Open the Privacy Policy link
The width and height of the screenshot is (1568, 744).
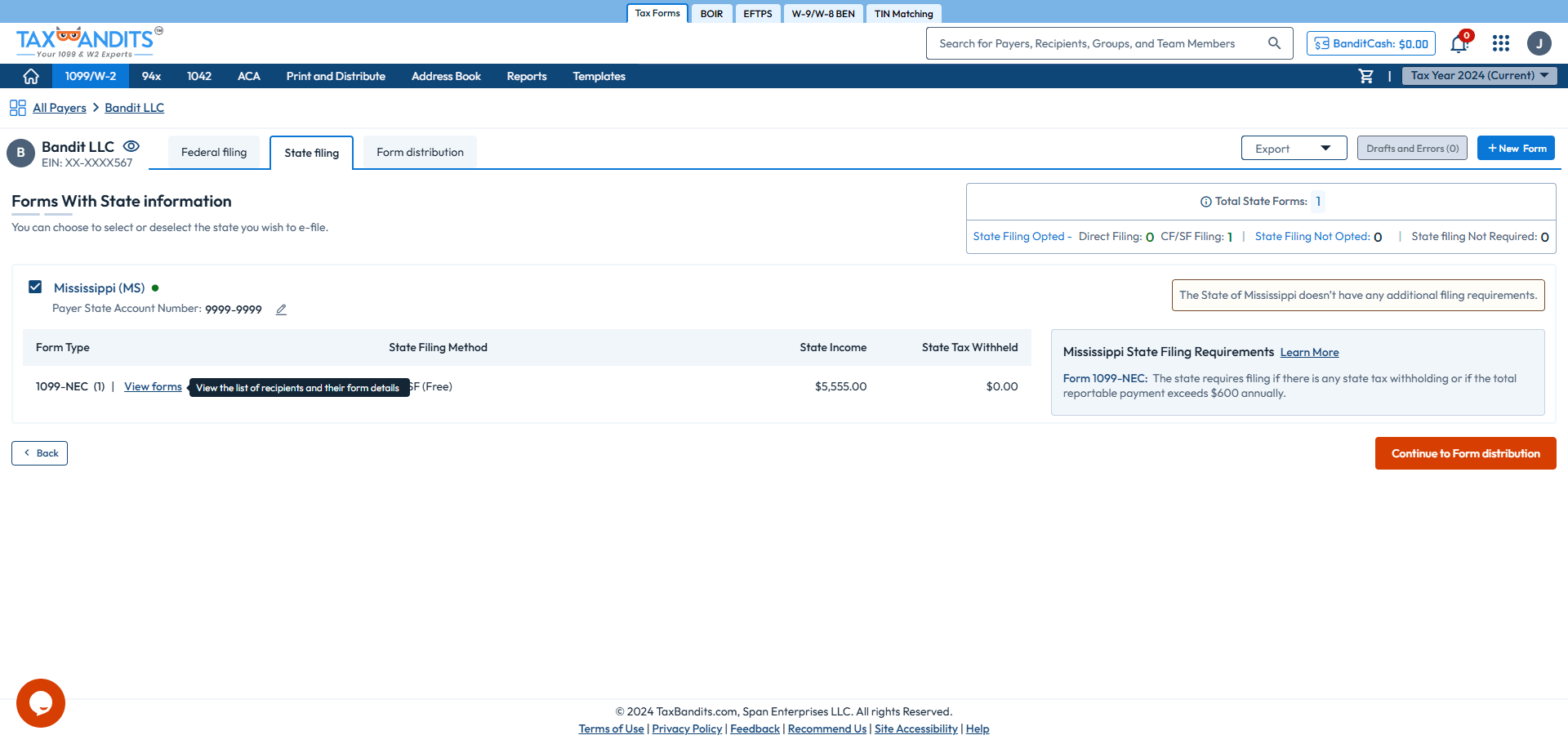coord(687,728)
